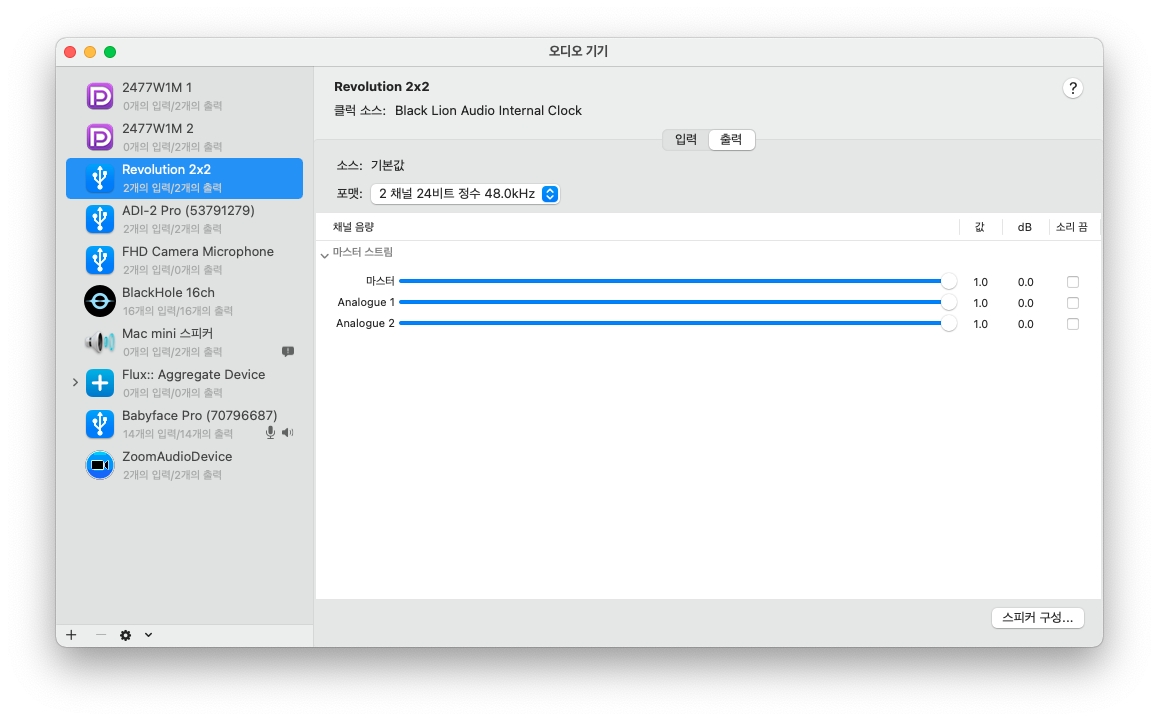Click the microphone input badge on Babyface Pro
The height and width of the screenshot is (721, 1159).
(x=271, y=433)
